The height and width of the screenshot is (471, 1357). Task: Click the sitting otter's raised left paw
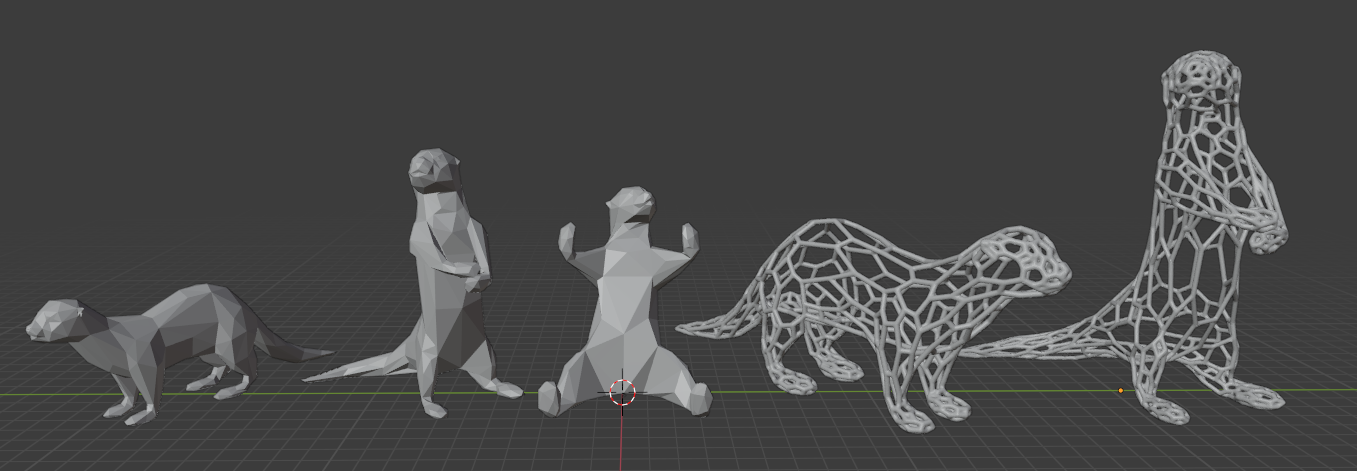[x=568, y=240]
